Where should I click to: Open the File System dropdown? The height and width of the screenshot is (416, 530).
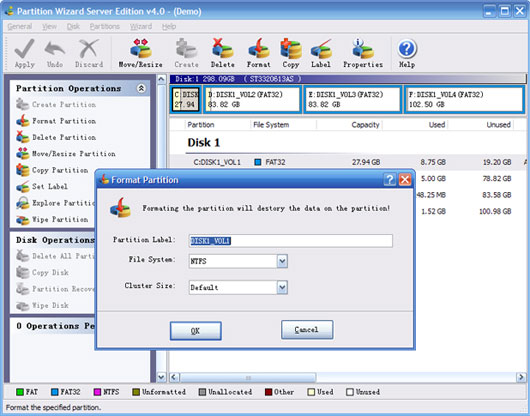point(282,261)
